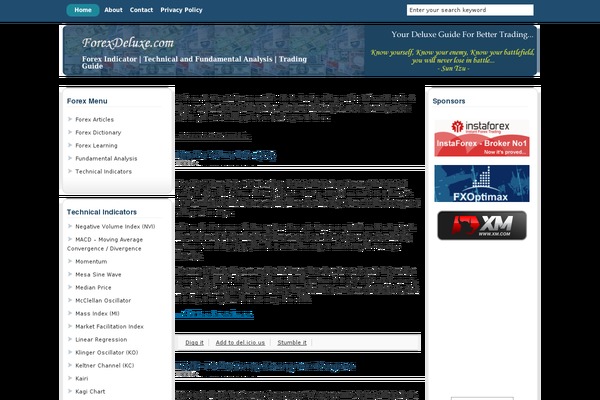Click the Digg it link
The image size is (600, 400).
click(x=194, y=343)
